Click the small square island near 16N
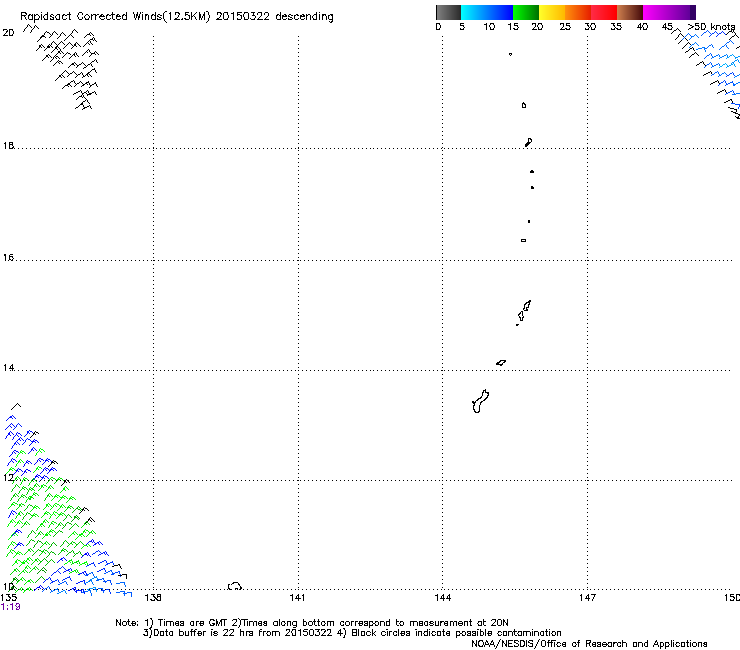 523,240
